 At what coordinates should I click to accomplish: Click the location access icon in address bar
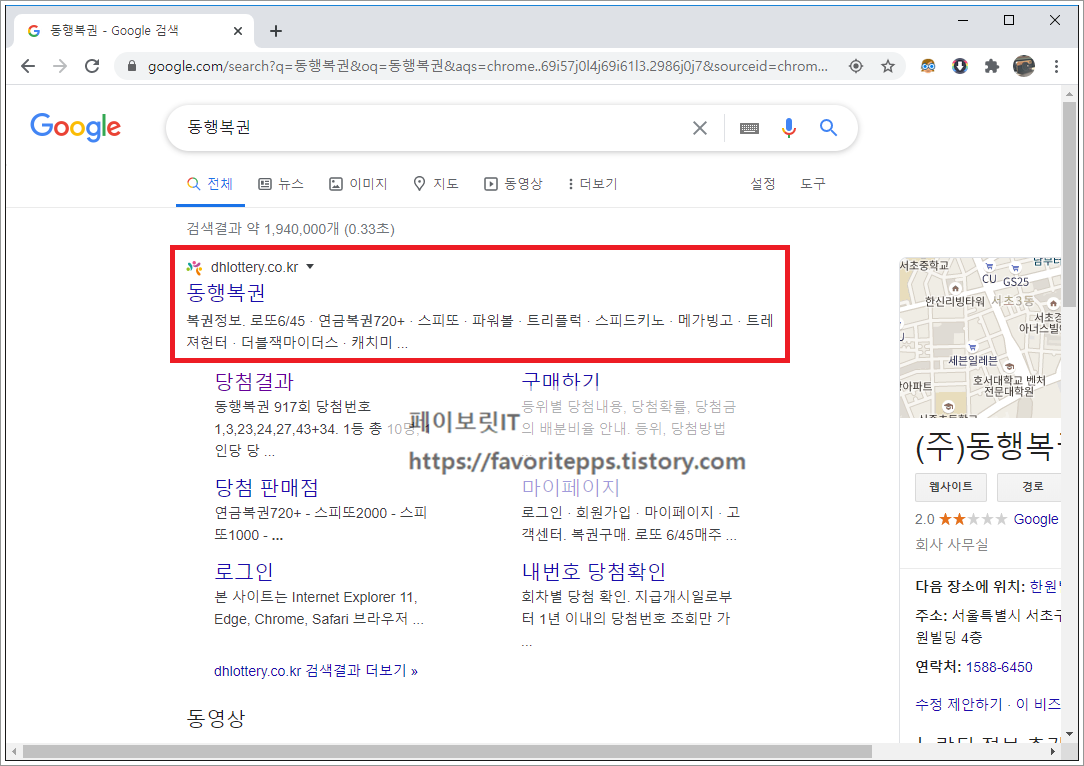tap(856, 66)
